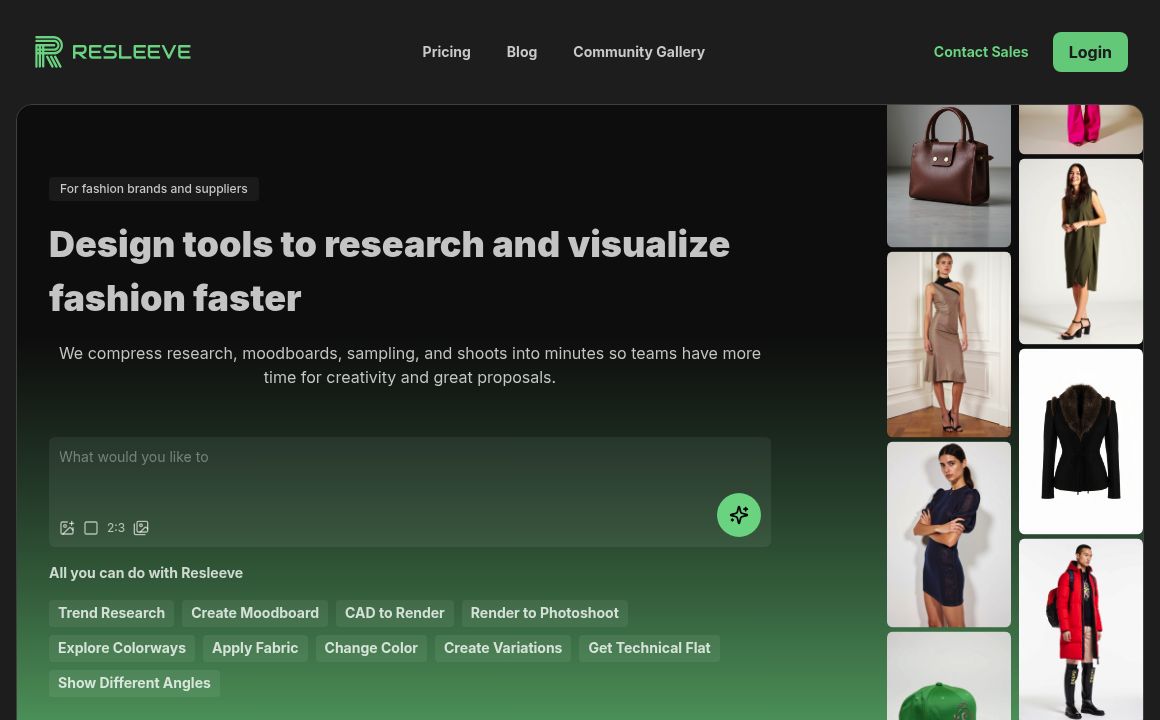Viewport: 1160px width, 720px height.
Task: Open the image gallery stack icon
Action: (x=141, y=528)
